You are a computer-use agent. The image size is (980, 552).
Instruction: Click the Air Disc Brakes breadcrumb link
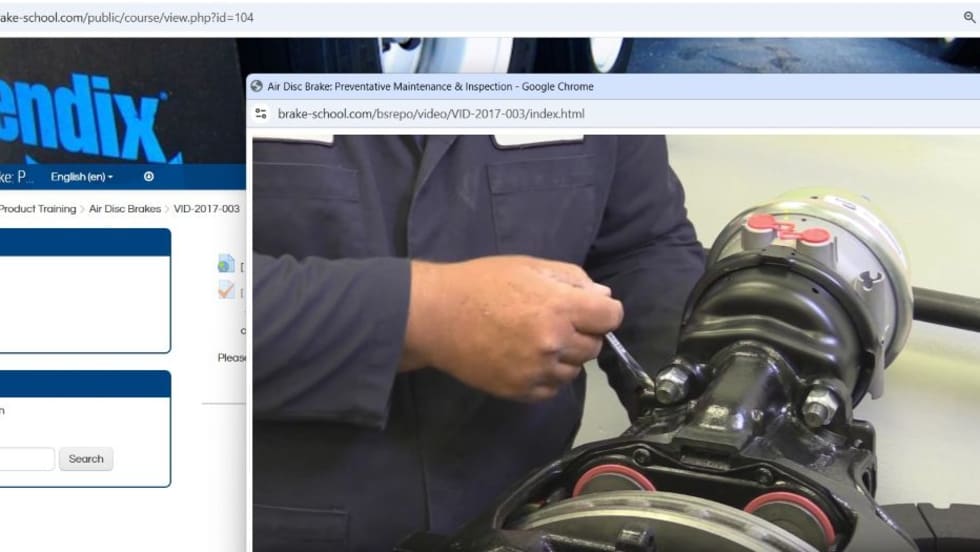tap(125, 209)
